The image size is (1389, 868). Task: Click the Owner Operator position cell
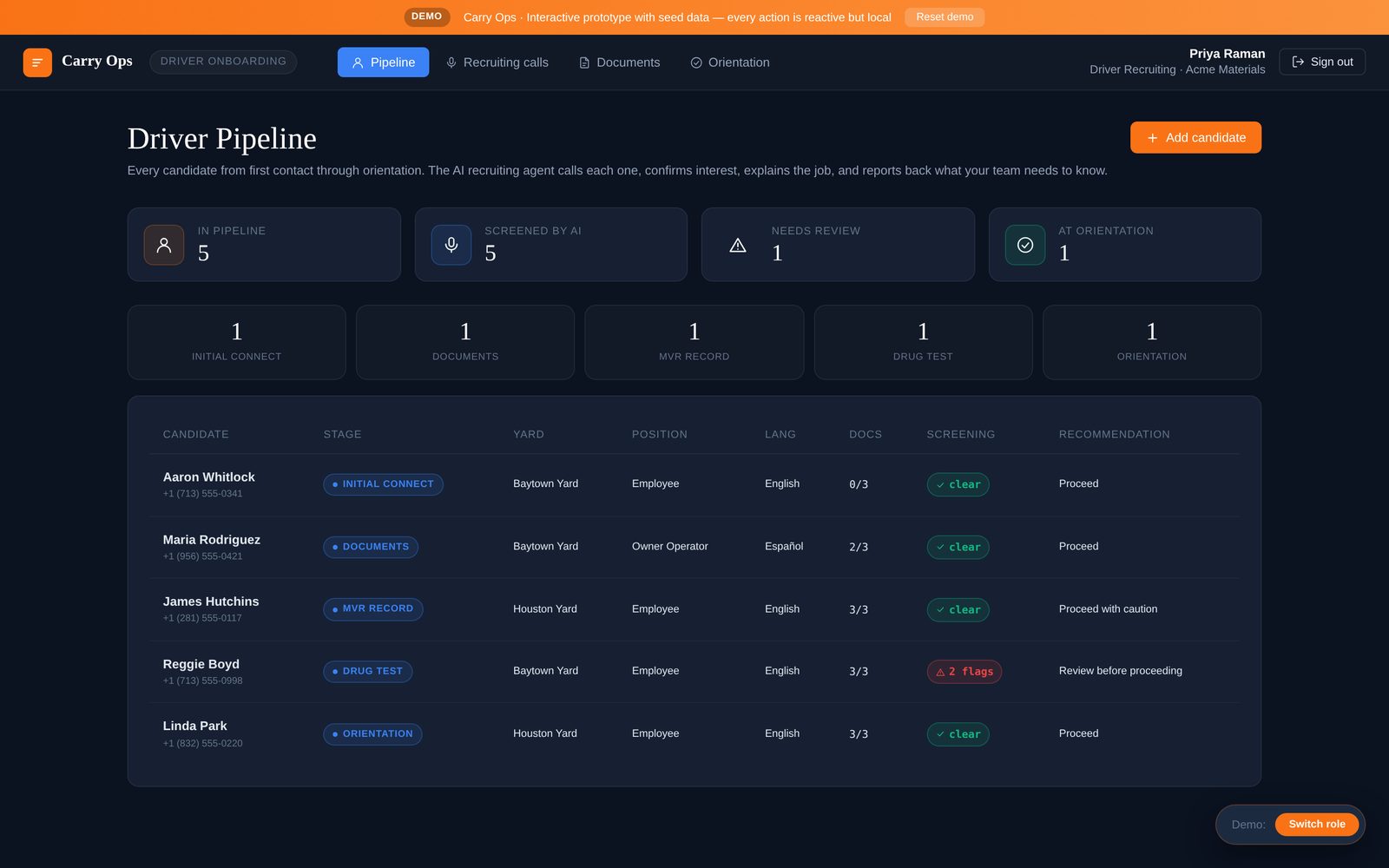[x=670, y=547]
